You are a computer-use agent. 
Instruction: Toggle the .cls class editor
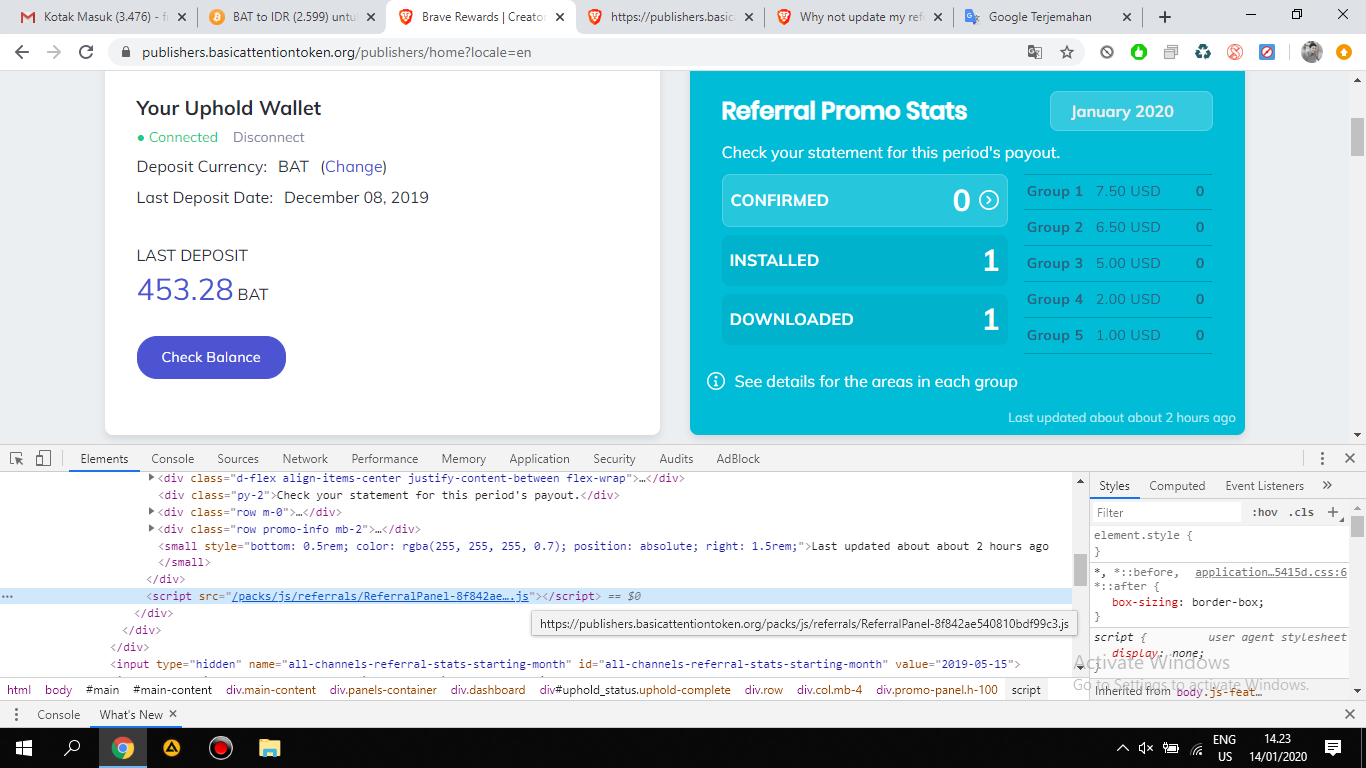click(x=1302, y=512)
